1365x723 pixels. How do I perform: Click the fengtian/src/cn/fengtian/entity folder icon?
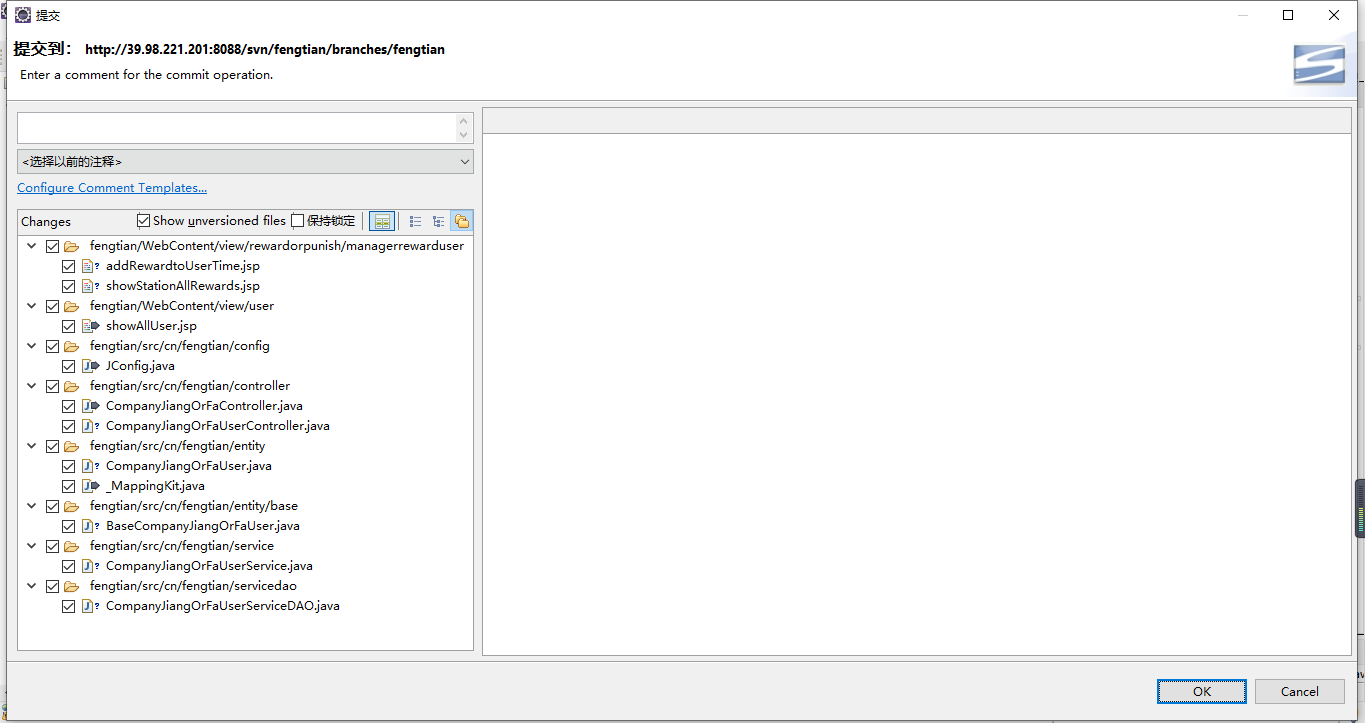[71, 446]
